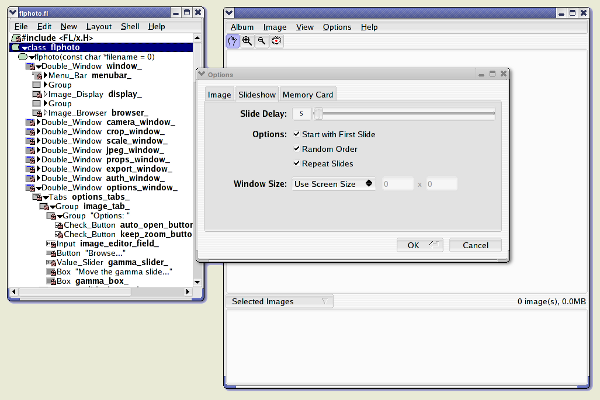Switch to the Memory Card tab

pyautogui.click(x=308, y=95)
